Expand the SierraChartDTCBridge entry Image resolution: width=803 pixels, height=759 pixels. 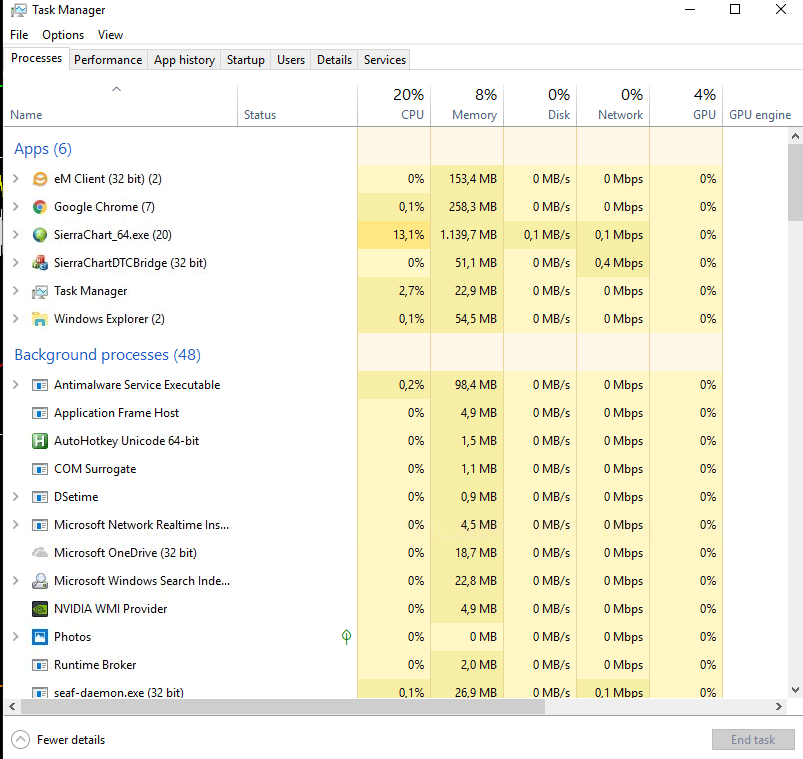coord(16,263)
